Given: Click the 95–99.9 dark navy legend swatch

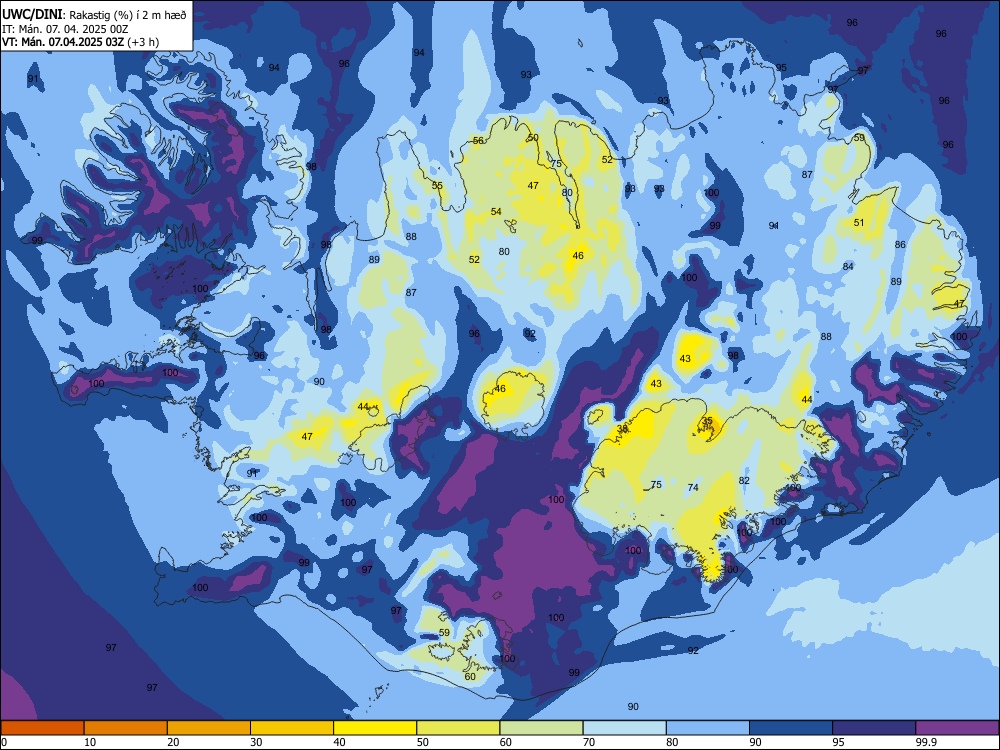Looking at the screenshot, I should click(x=874, y=728).
